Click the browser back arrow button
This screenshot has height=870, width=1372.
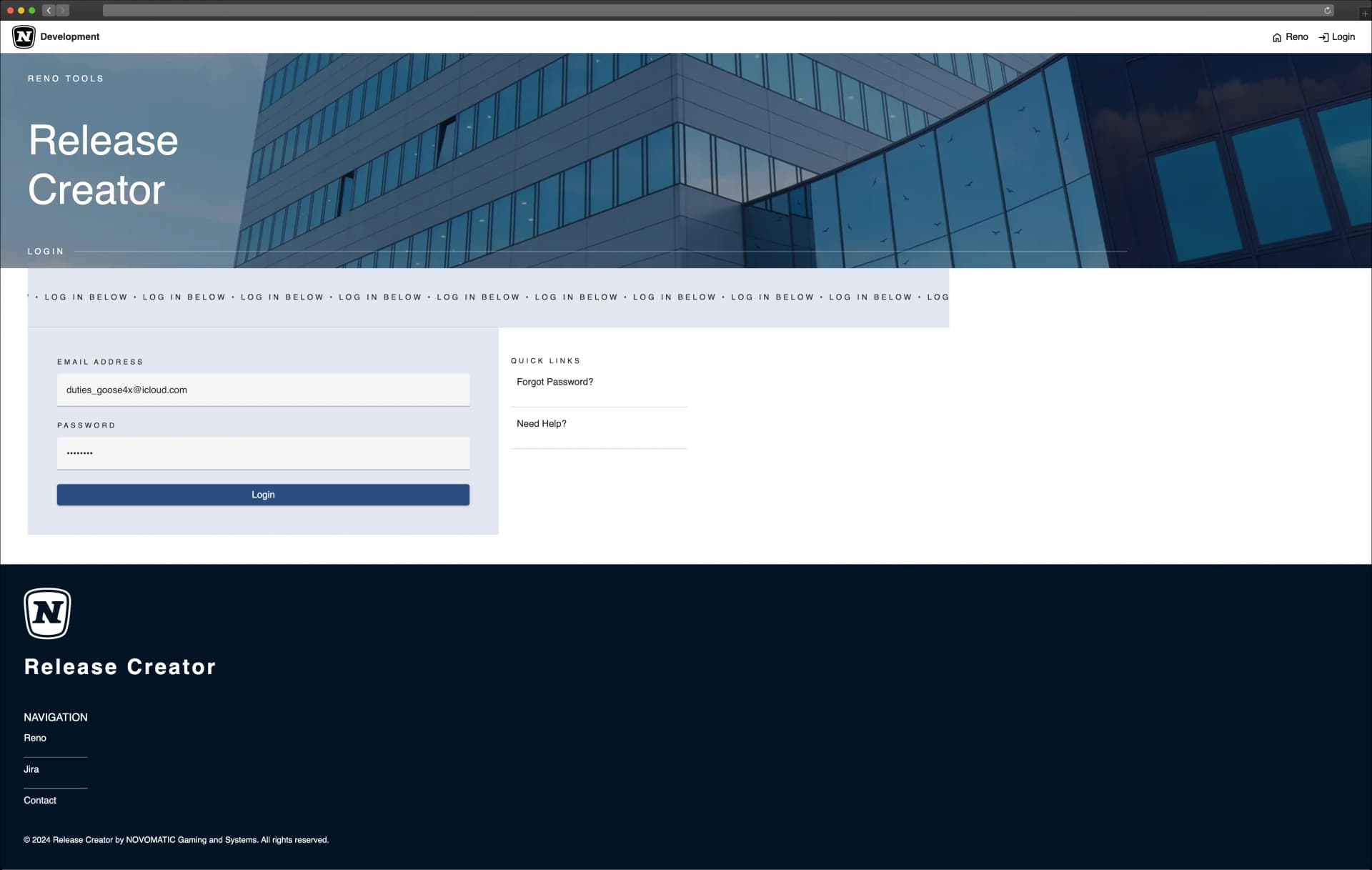pos(49,10)
